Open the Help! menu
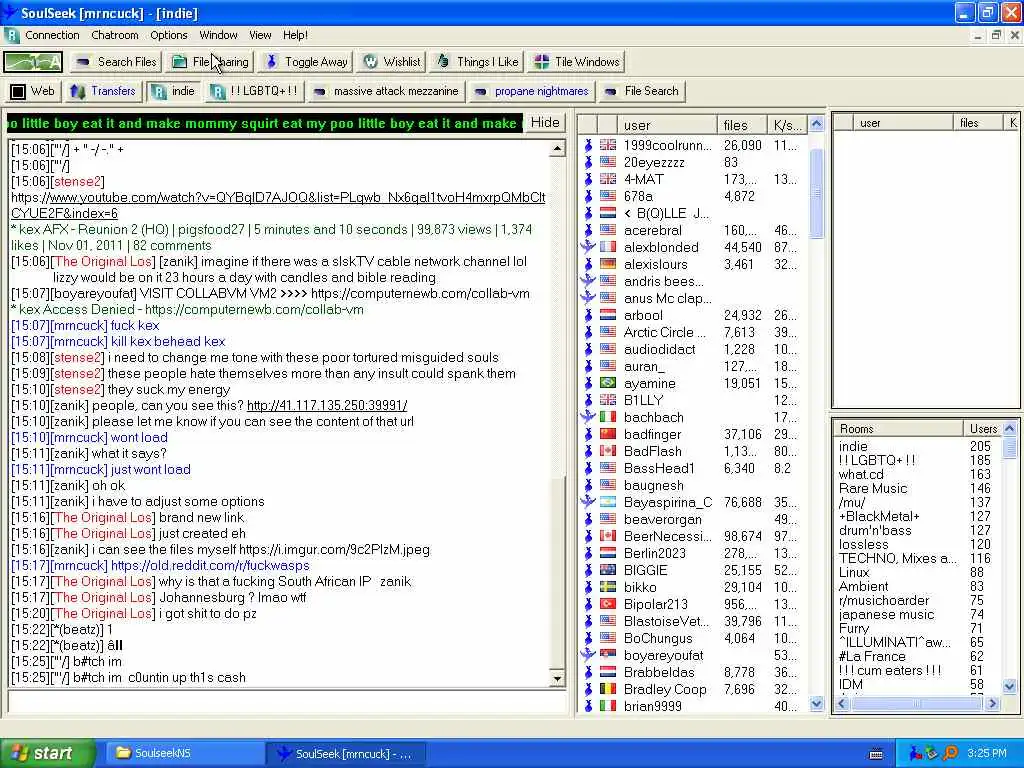Screen dimensions: 1024x768 (x=295, y=35)
